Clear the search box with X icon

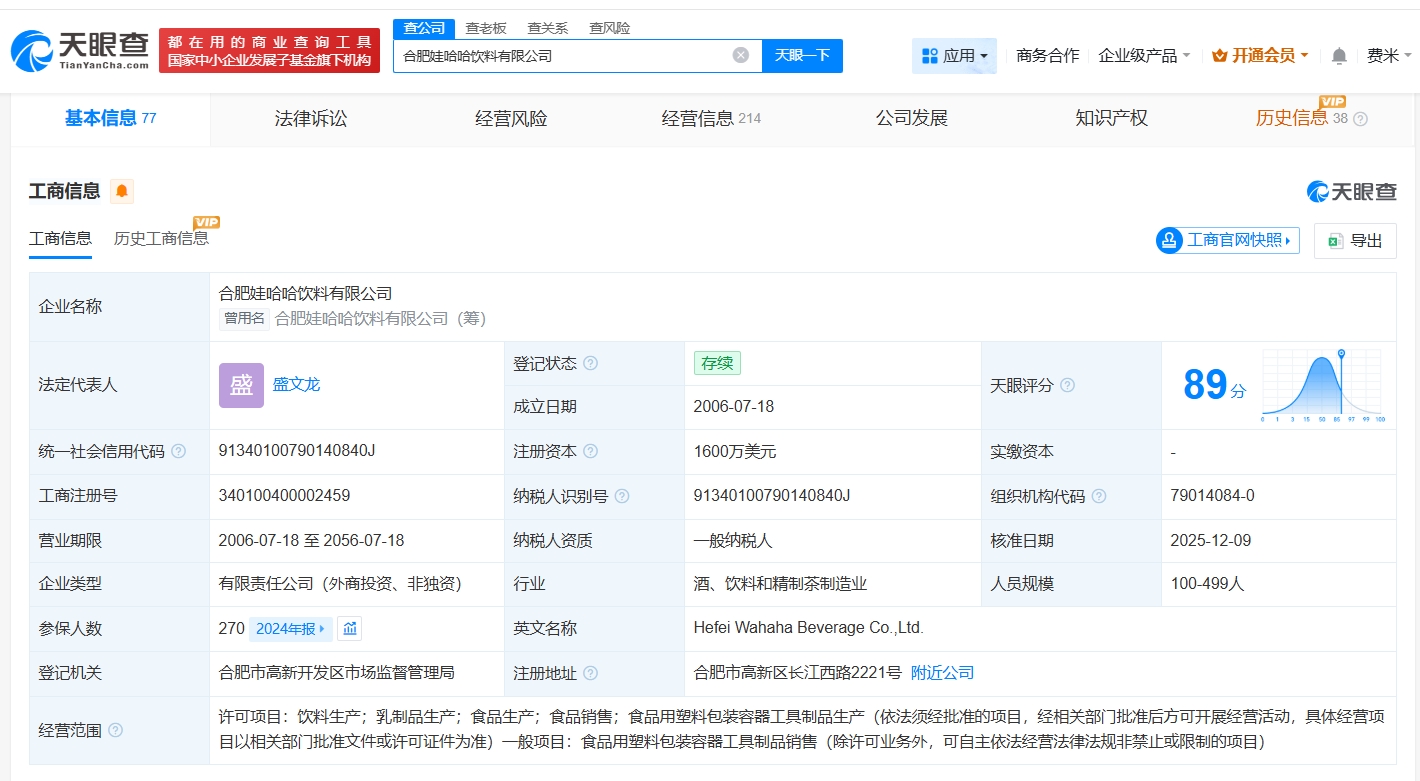click(740, 55)
